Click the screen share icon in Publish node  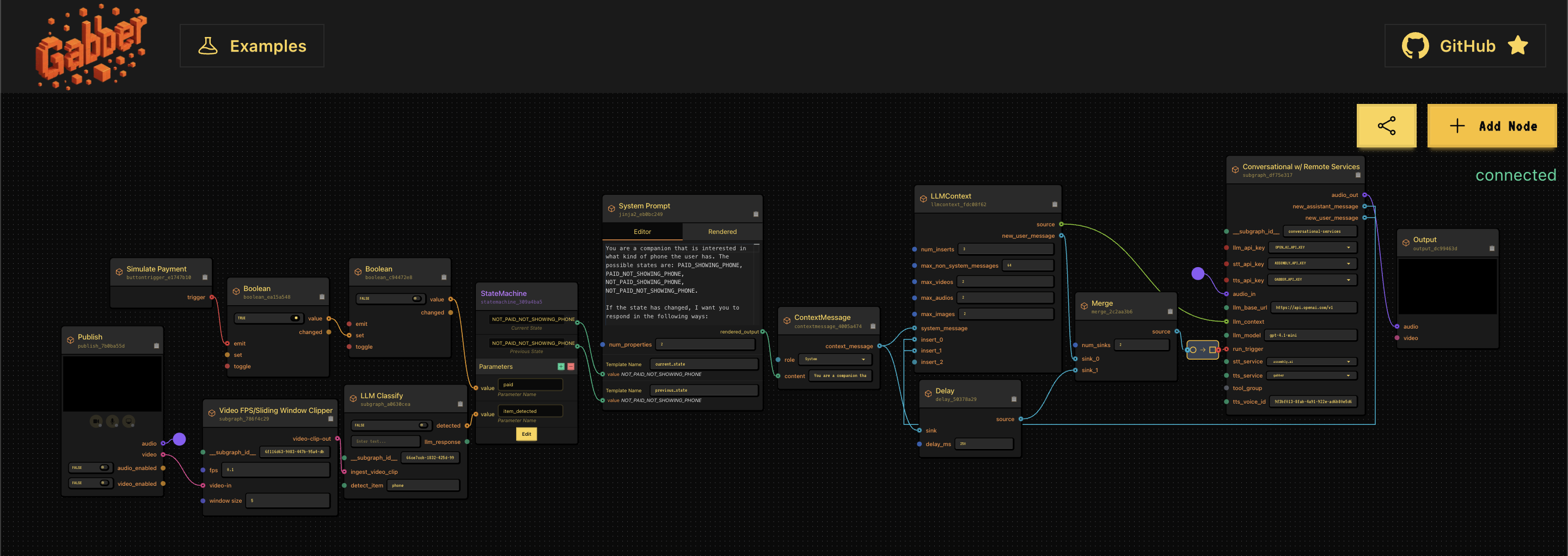[x=129, y=421]
